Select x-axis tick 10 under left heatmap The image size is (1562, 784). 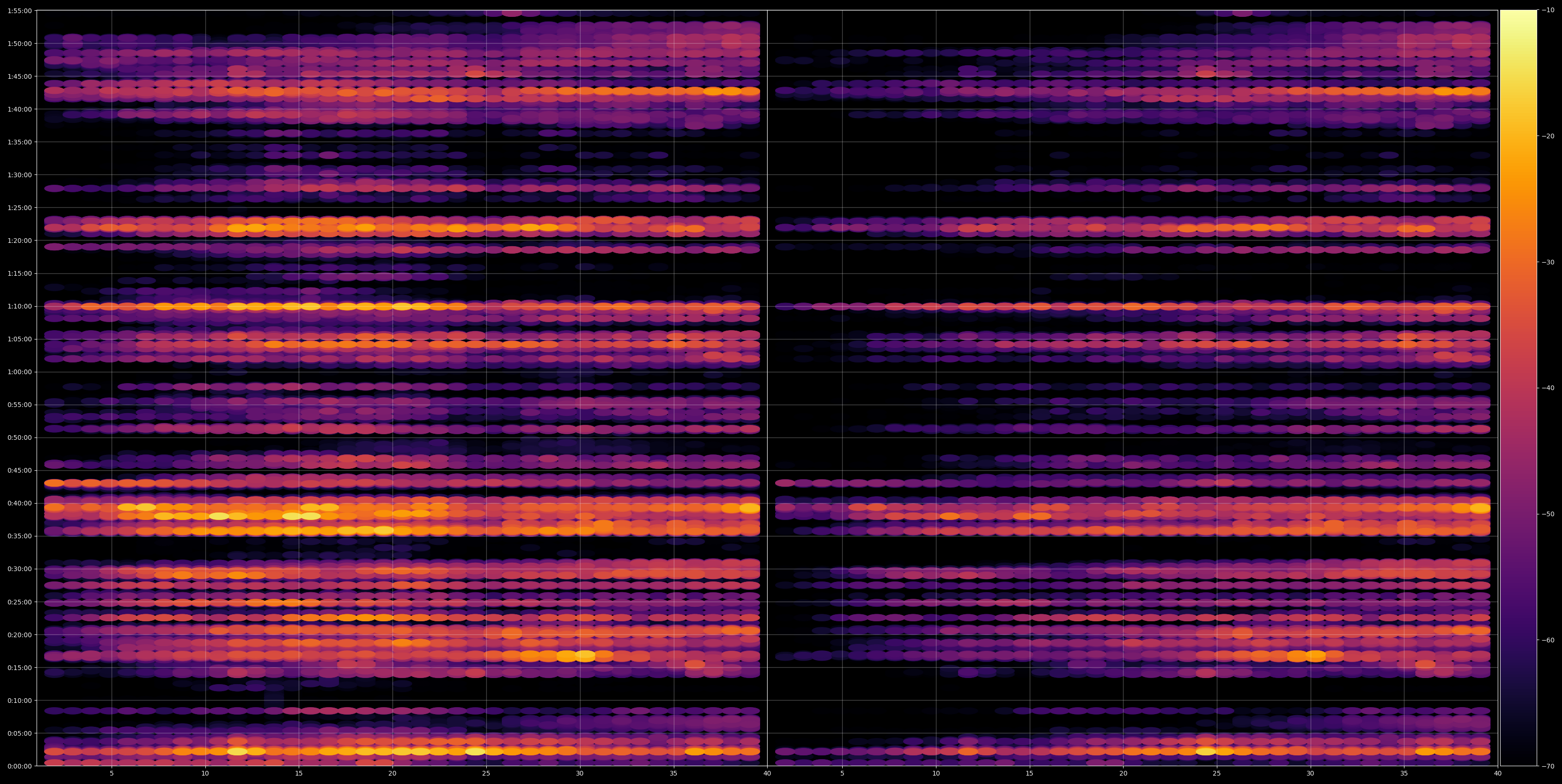(x=205, y=774)
